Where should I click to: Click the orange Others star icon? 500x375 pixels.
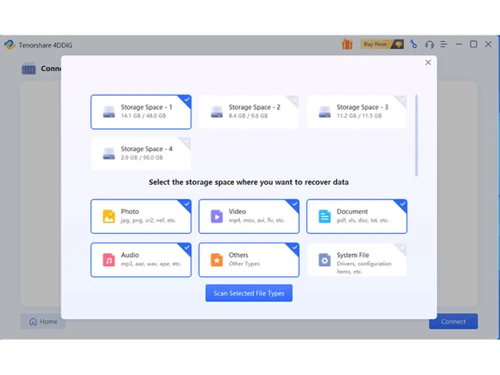click(217, 260)
